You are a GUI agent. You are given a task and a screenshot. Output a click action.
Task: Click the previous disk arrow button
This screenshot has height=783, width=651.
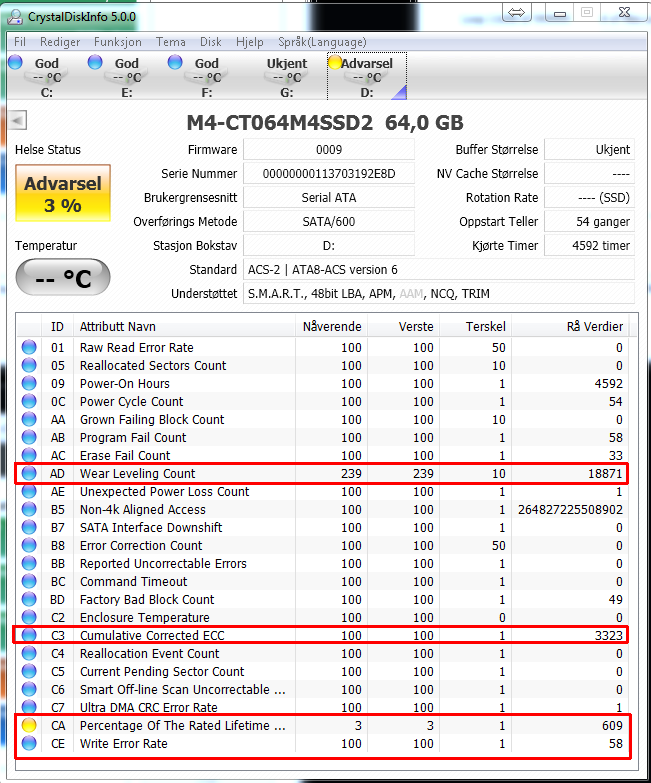coord(17,120)
